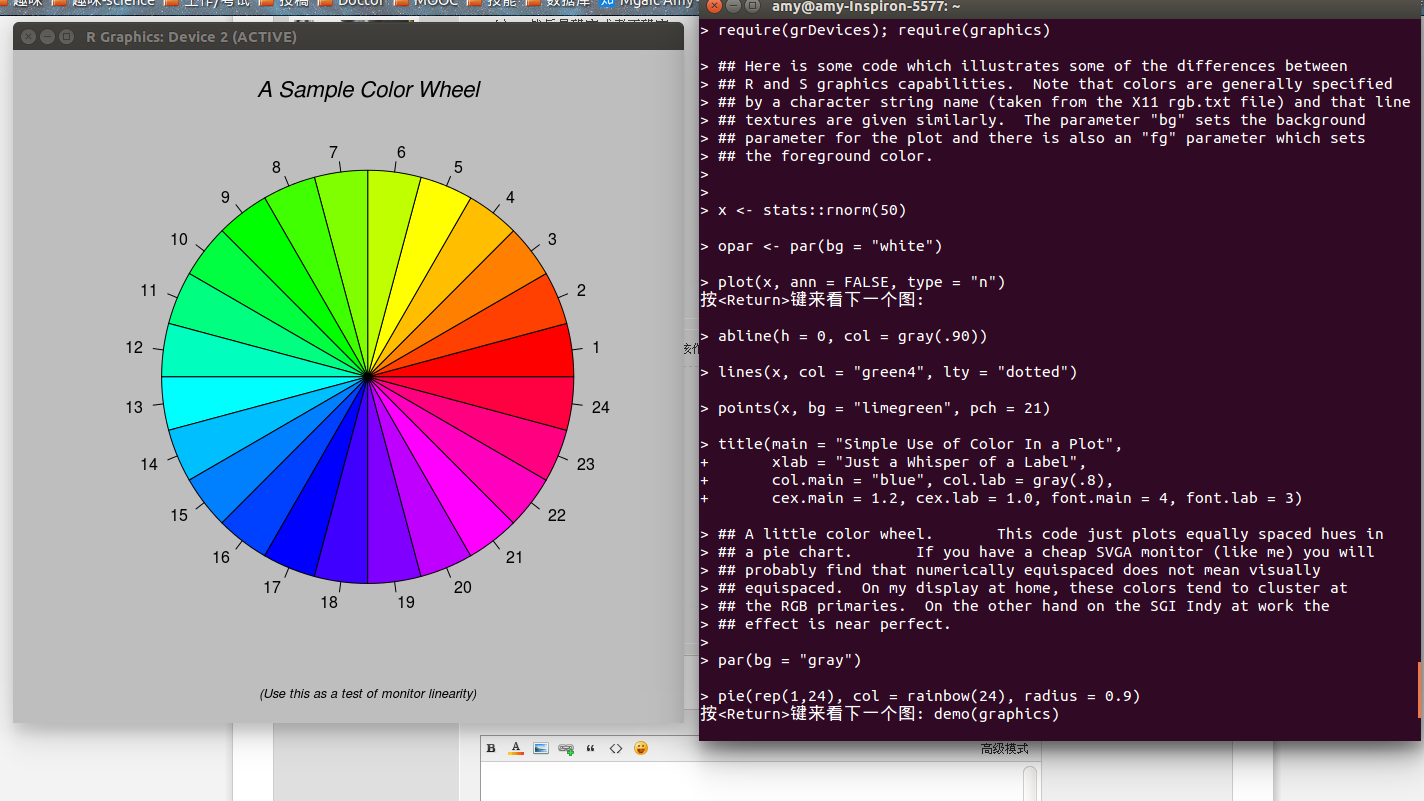Click the last terminal prompt ending 'demo(graphics)'
The image size is (1424, 801).
(879, 714)
